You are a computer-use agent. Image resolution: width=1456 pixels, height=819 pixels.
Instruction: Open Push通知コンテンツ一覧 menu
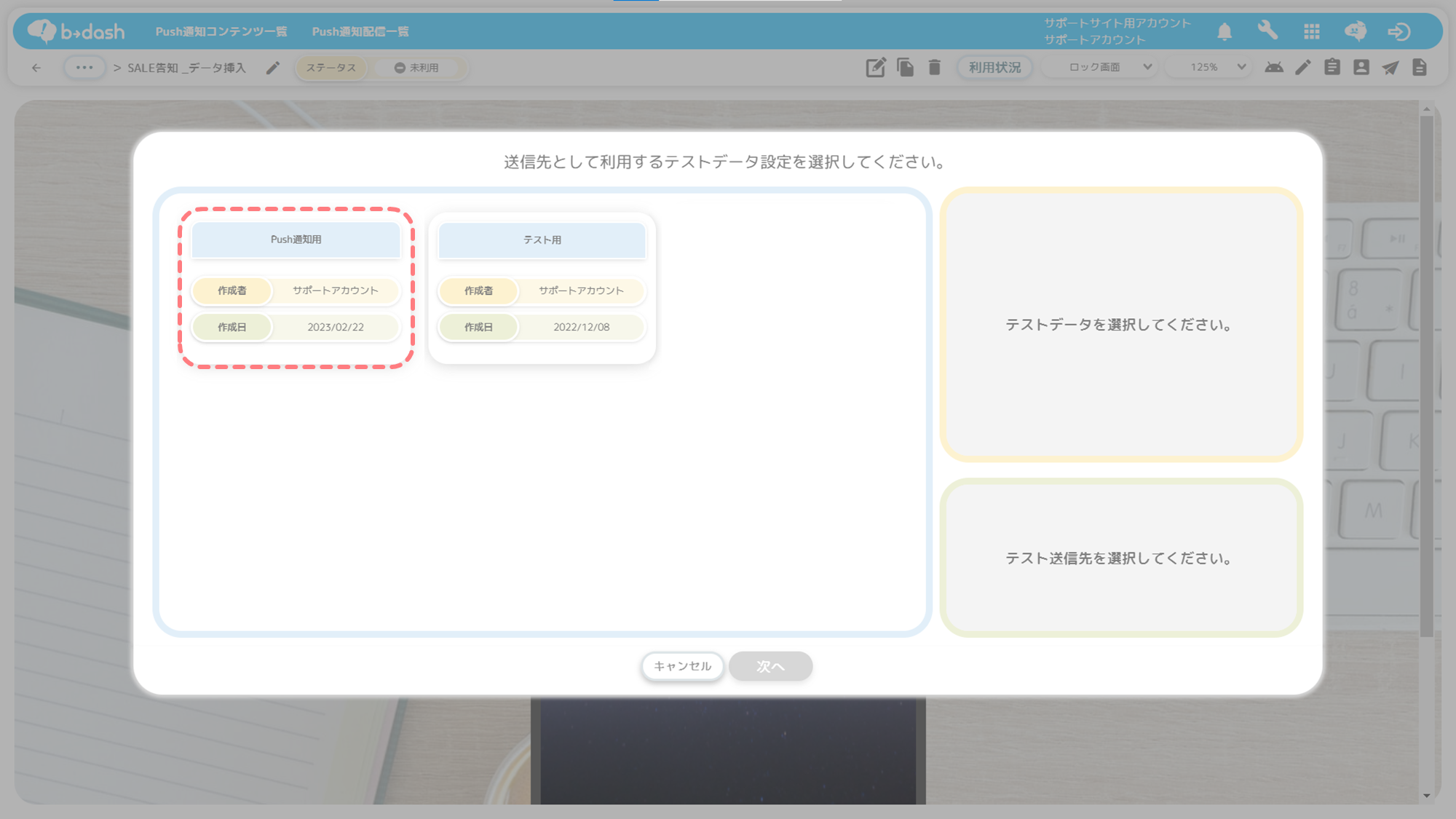[x=221, y=31]
